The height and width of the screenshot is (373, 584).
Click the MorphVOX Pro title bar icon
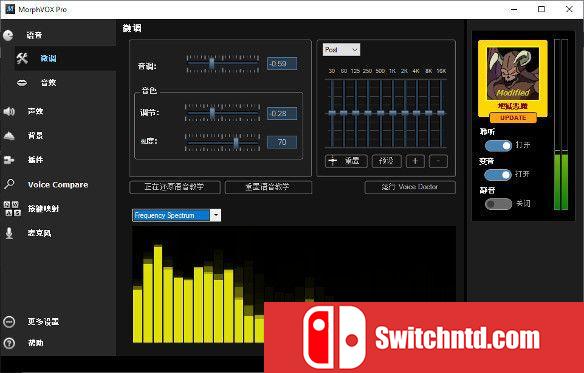10,9
